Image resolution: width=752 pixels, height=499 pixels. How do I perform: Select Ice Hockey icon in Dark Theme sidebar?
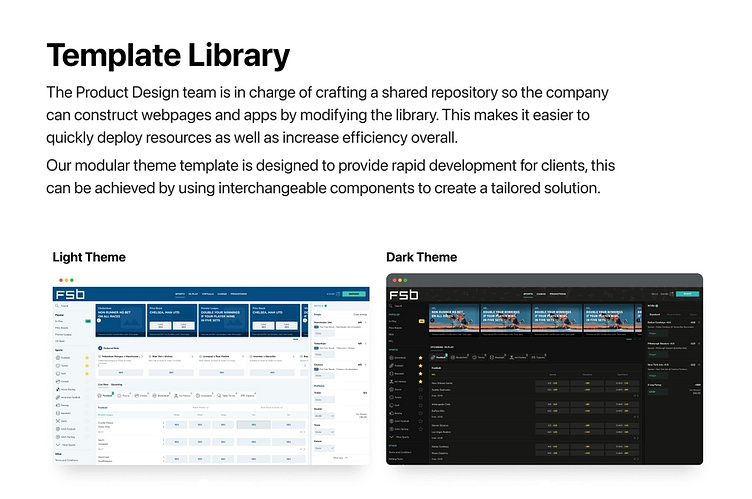[391, 381]
